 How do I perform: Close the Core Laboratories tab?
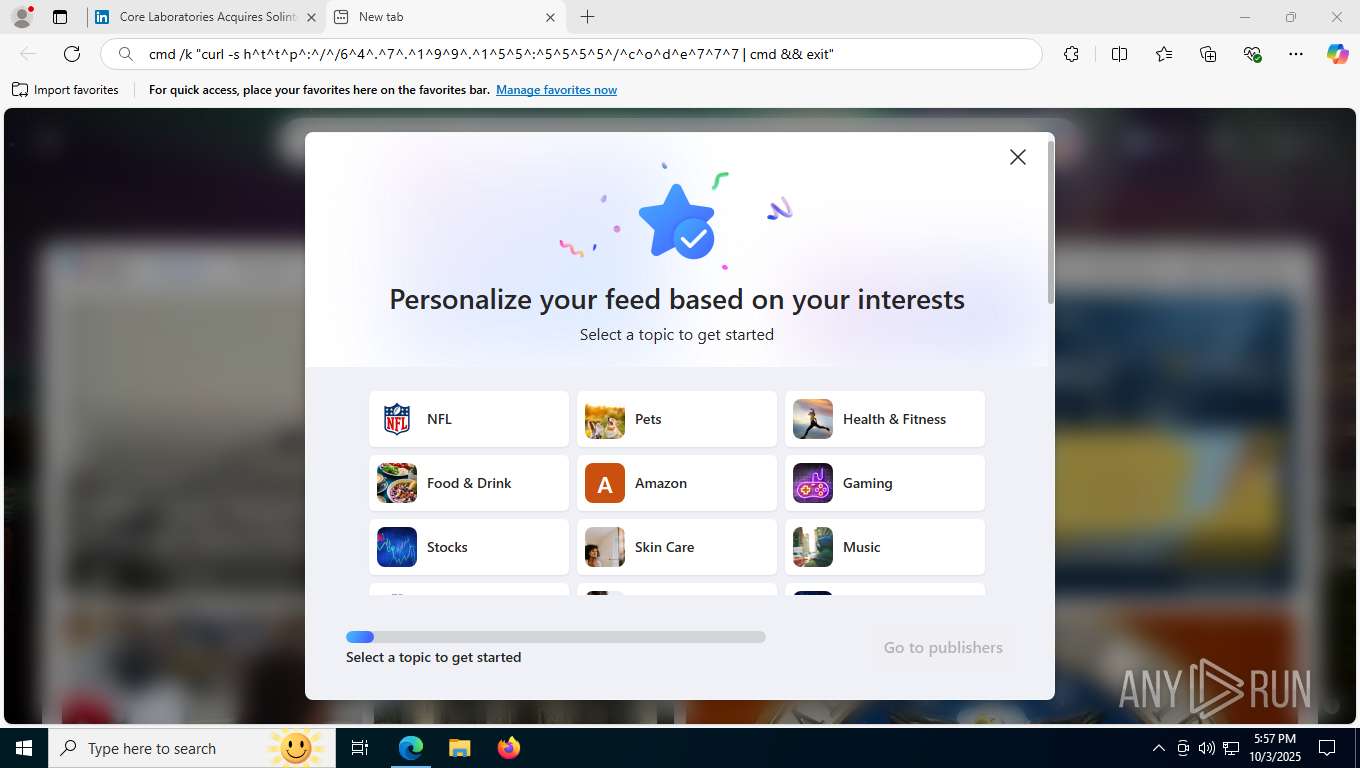click(311, 17)
